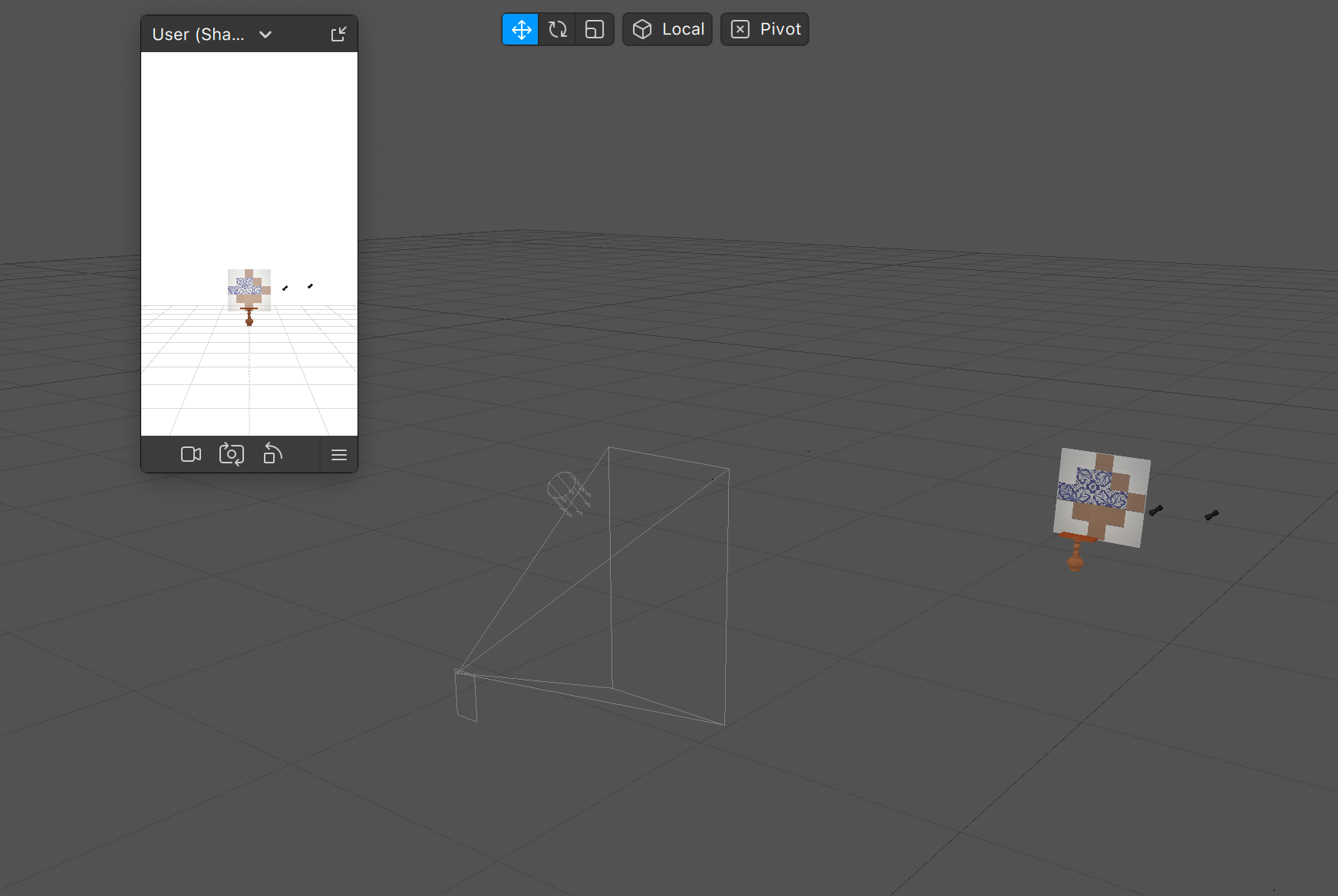Screen dimensions: 1338x896
Task: Click the reset view icon in preview
Action: tap(272, 453)
